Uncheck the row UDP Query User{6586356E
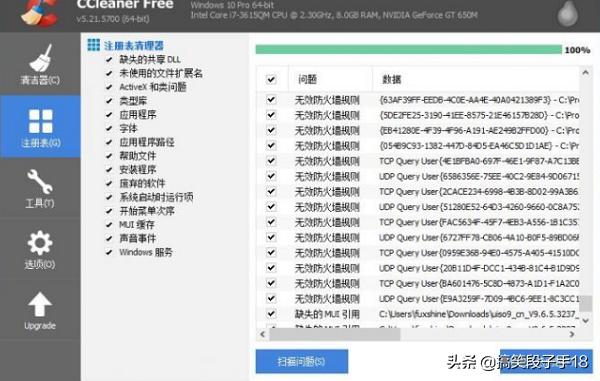 pos(271,176)
